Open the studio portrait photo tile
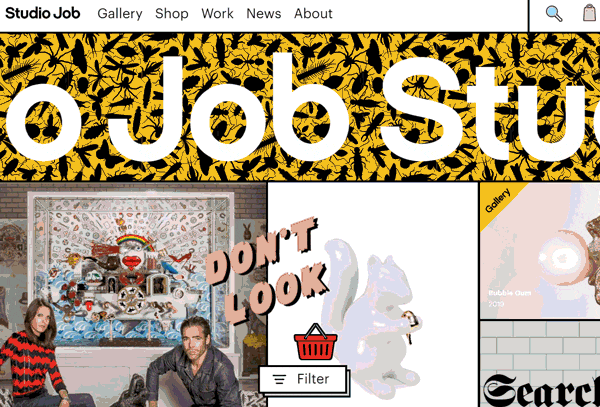Image resolution: width=600 pixels, height=407 pixels. [x=133, y=295]
